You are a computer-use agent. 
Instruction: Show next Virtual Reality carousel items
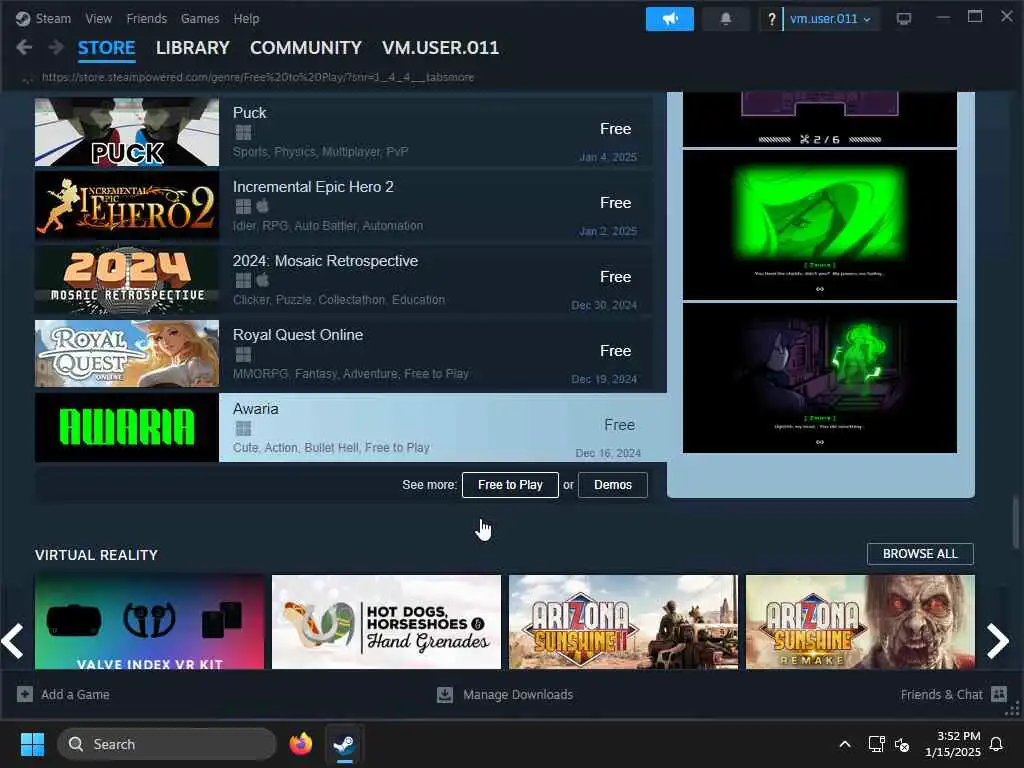click(997, 641)
